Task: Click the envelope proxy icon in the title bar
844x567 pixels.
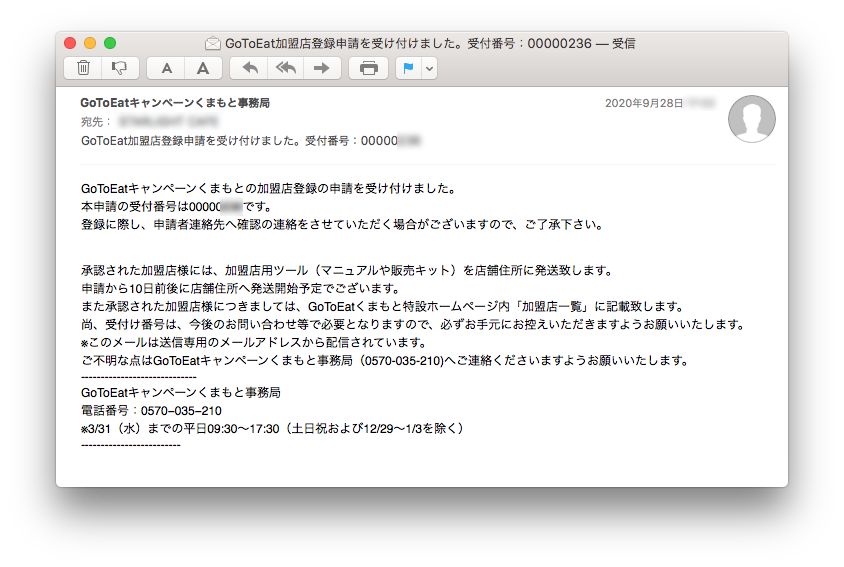Action: tap(212, 44)
